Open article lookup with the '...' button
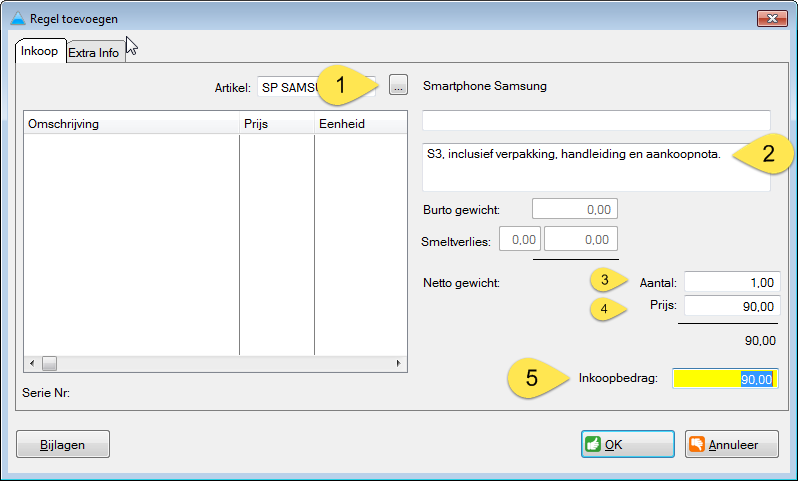 pyautogui.click(x=398, y=87)
